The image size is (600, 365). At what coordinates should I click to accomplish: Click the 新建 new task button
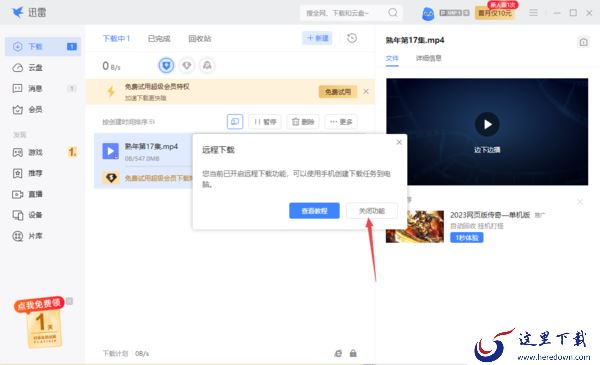(317, 38)
